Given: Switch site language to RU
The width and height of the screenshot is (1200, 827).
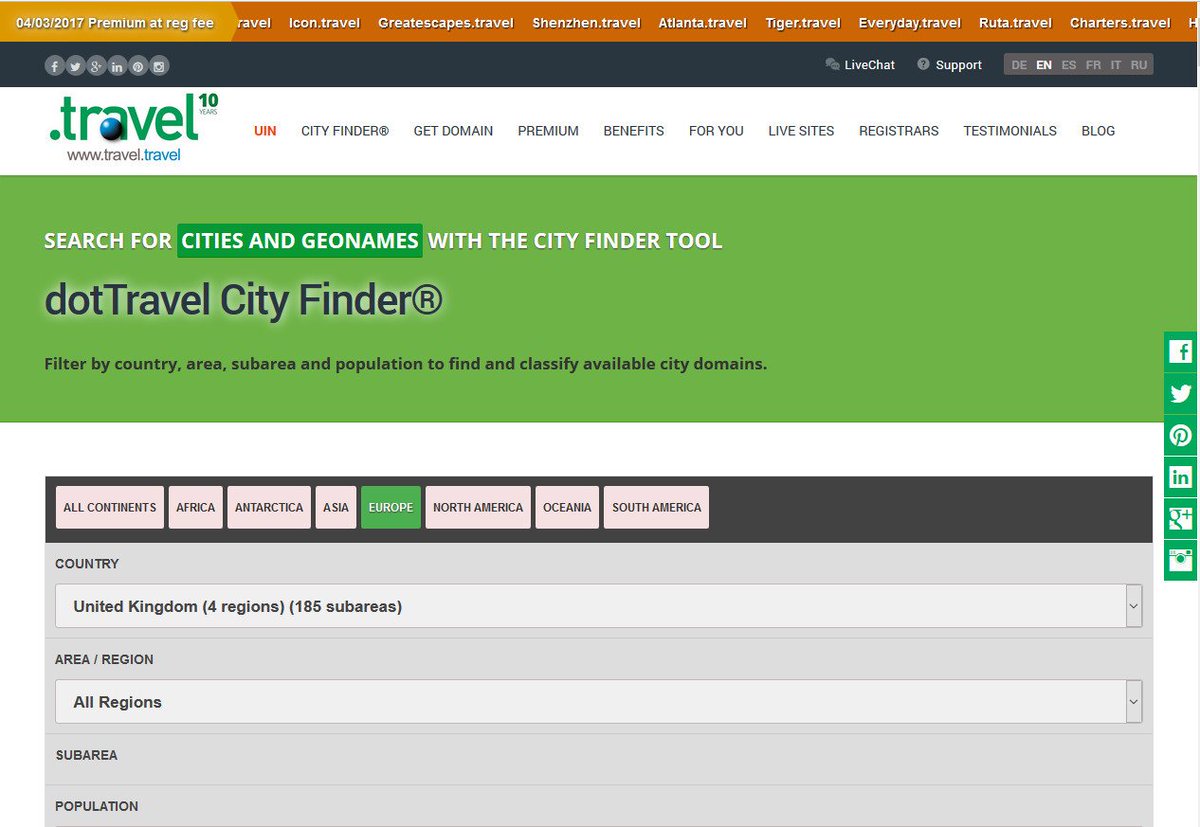Looking at the screenshot, I should click(x=1139, y=65).
